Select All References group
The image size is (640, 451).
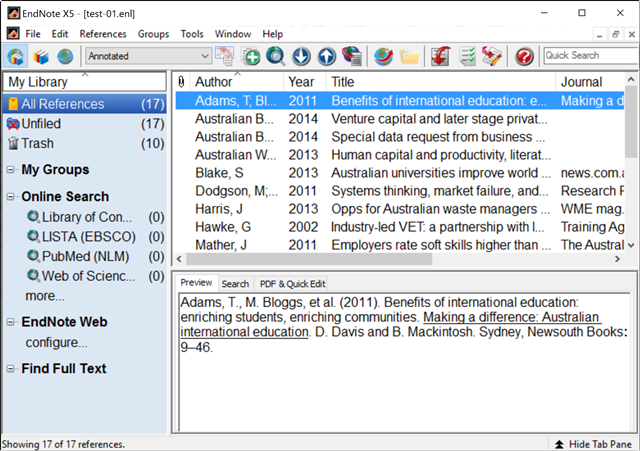pos(84,104)
